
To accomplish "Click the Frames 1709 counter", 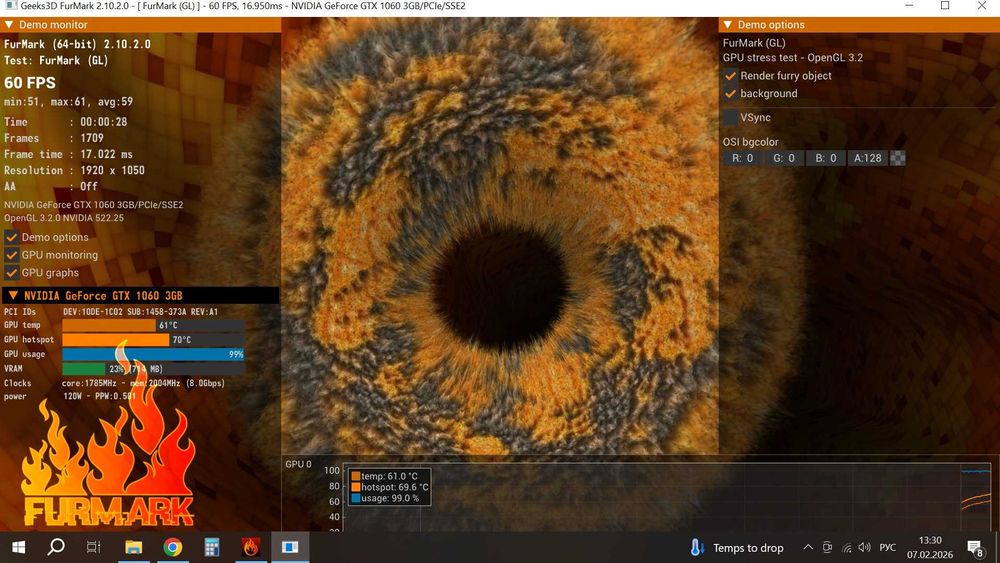I will tap(54, 138).
